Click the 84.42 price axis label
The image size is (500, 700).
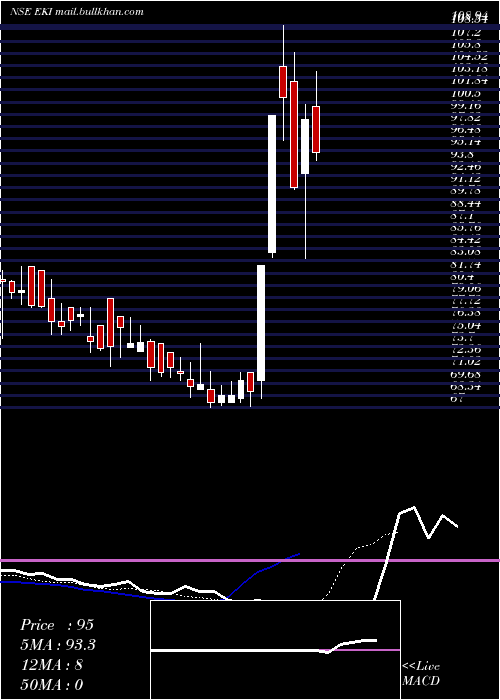(466, 240)
